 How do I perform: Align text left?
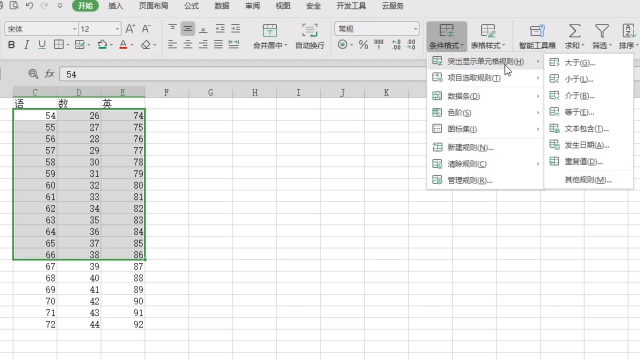point(172,44)
